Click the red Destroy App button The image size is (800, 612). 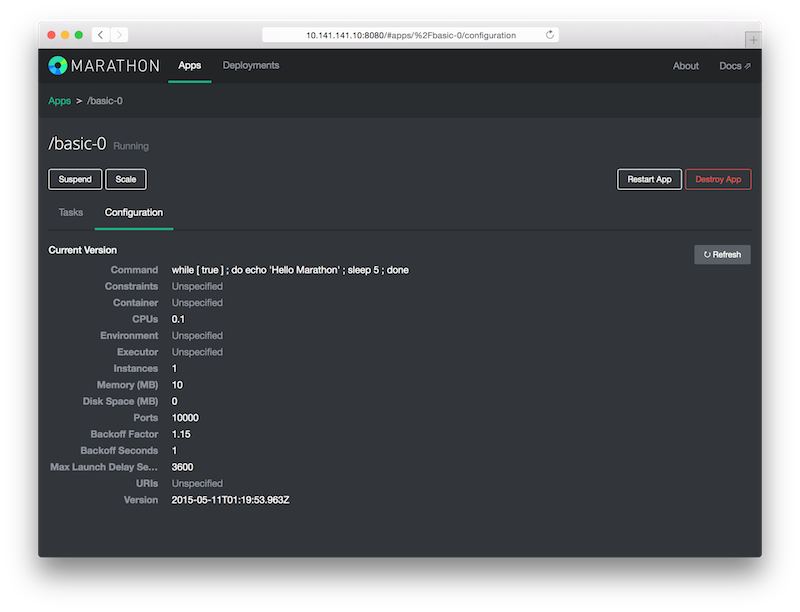(718, 179)
